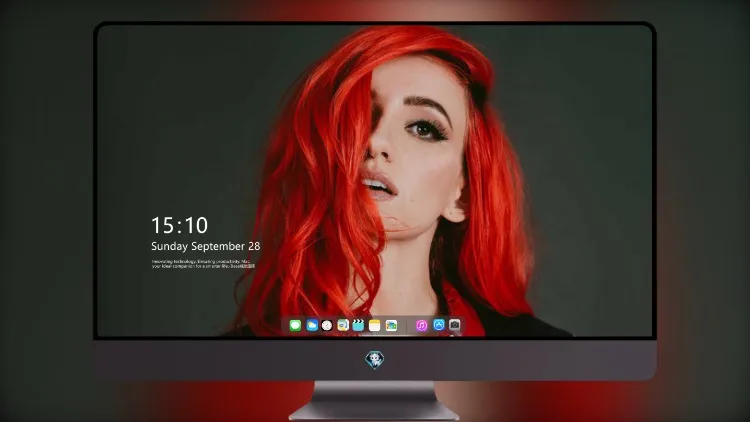
Task: Open the blue App Store icon
Action: (439, 325)
